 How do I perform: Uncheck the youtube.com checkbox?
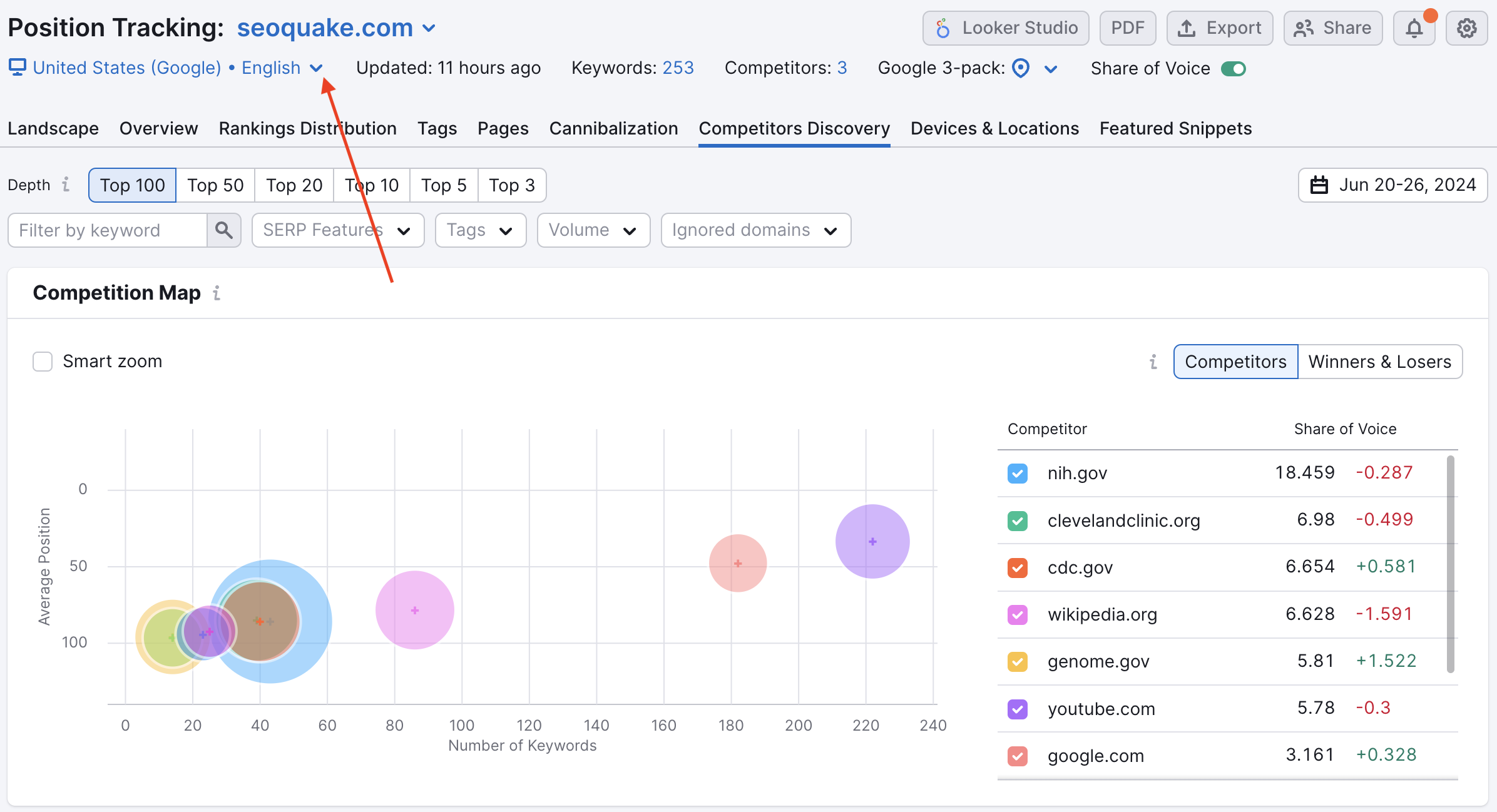(x=1018, y=709)
